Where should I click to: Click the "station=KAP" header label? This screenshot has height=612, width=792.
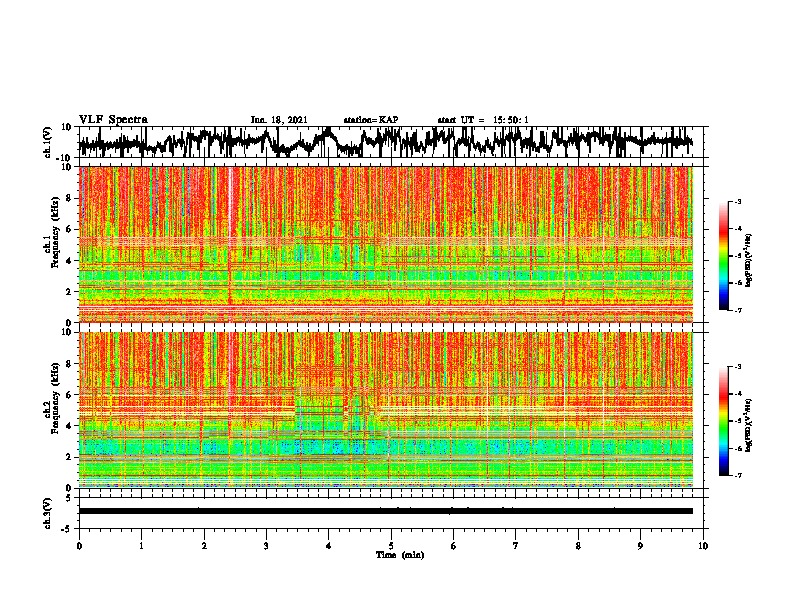tap(371, 120)
